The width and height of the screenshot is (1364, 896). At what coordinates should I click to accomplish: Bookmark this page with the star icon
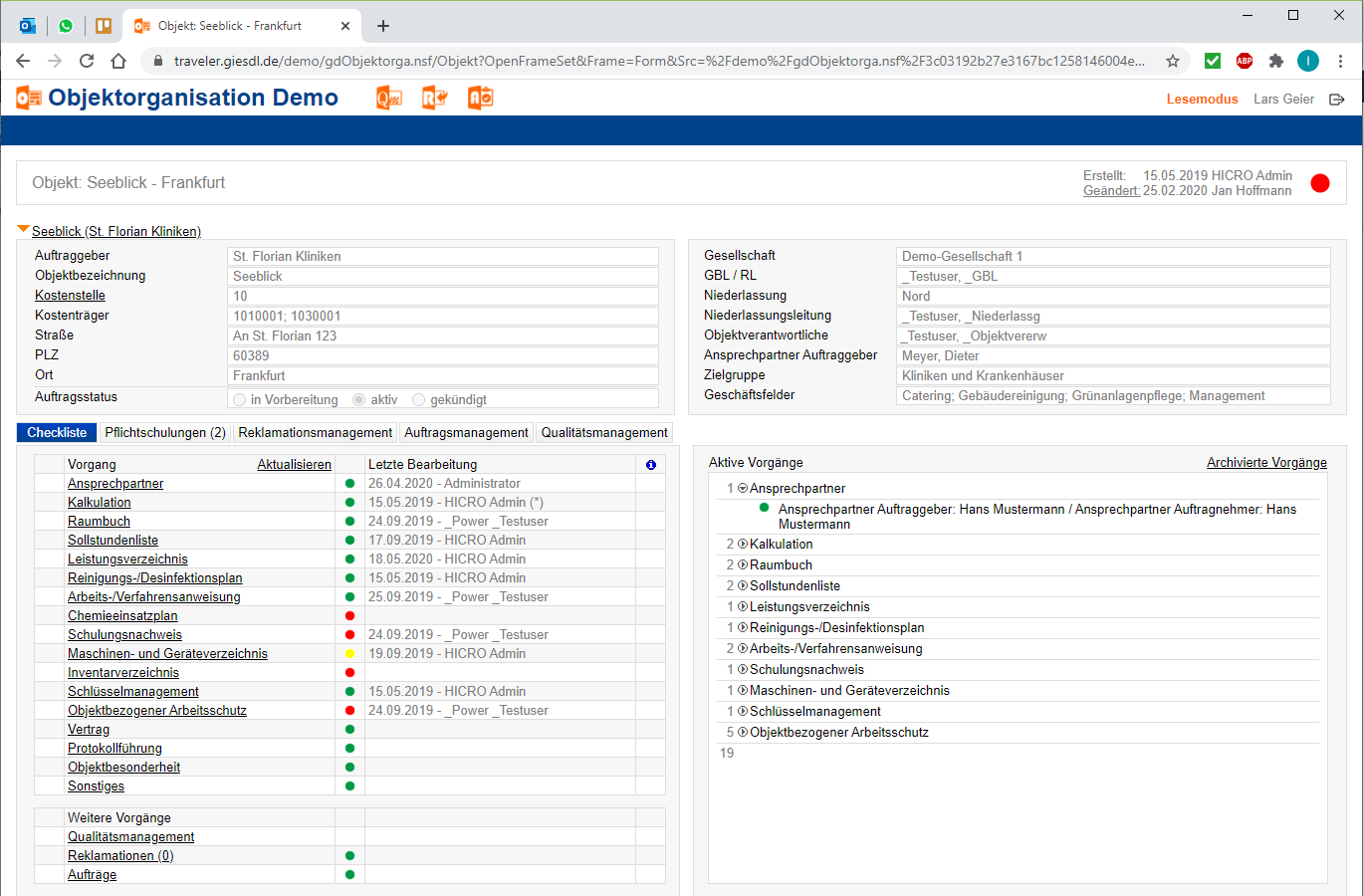1173,61
